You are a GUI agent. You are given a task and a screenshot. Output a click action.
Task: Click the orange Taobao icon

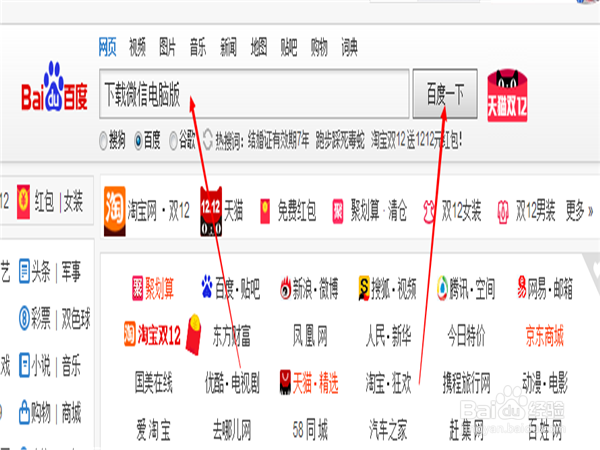pos(114,211)
